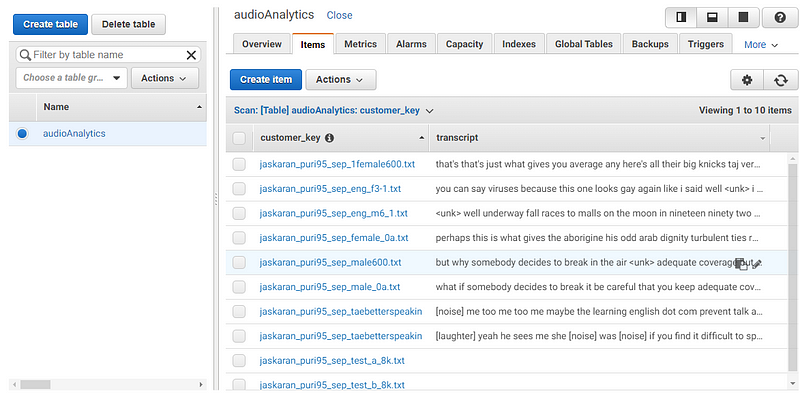Image resolution: width=800 pixels, height=394 pixels.
Task: Switch to full panel layout icon
Action: pos(743,17)
